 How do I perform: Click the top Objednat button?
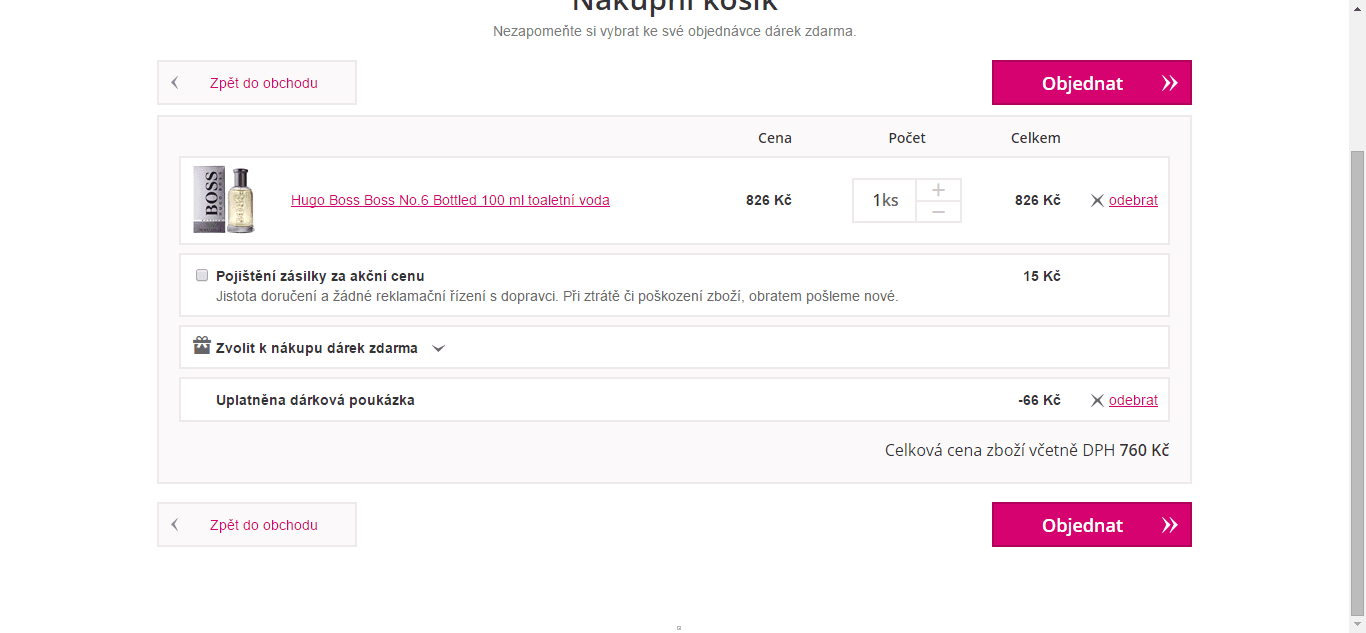tap(1092, 83)
